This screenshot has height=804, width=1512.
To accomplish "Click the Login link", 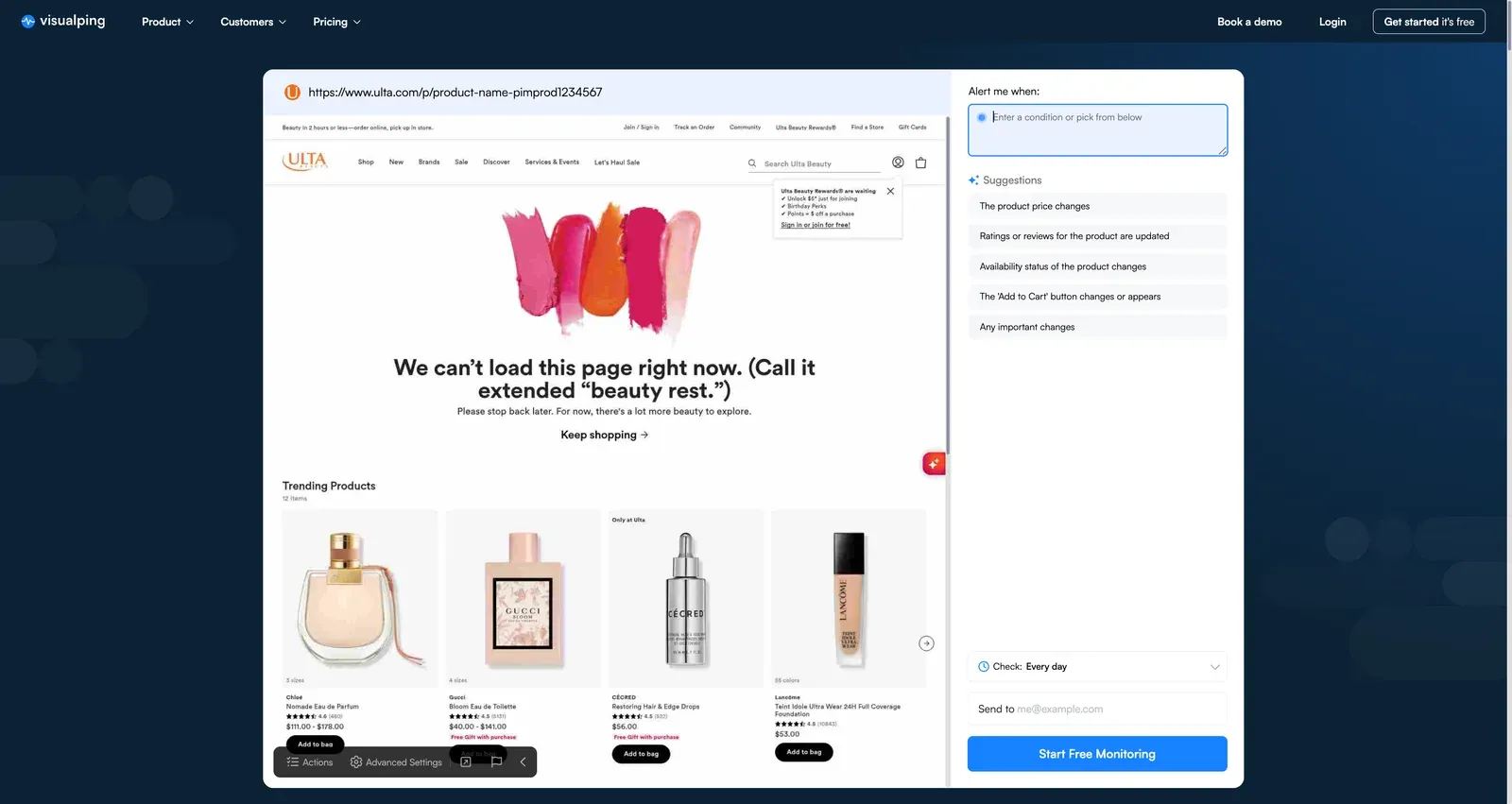I will [x=1332, y=22].
